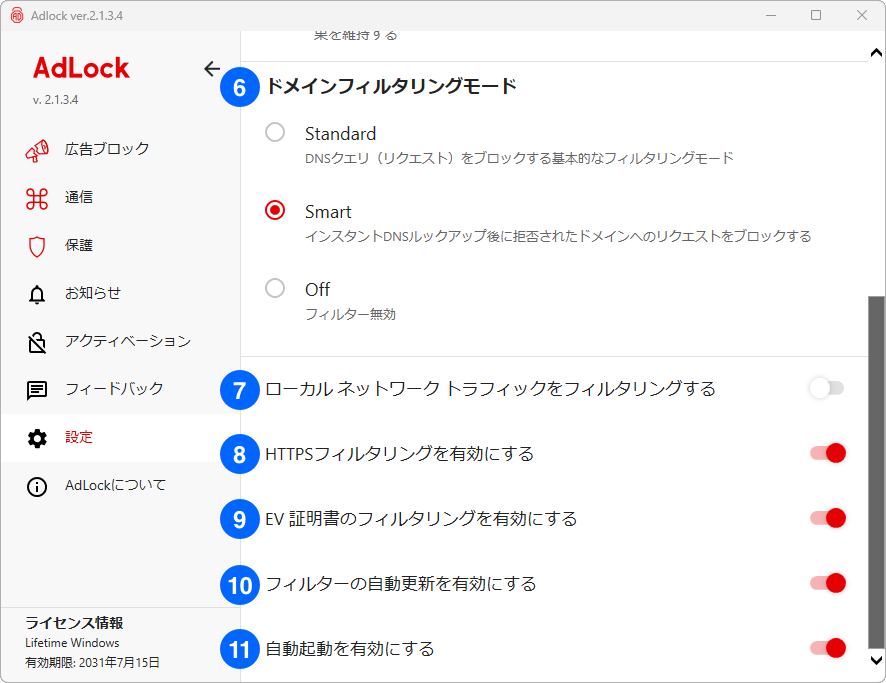
Task: Select the Standard filtering mode radio button
Action: pos(275,133)
